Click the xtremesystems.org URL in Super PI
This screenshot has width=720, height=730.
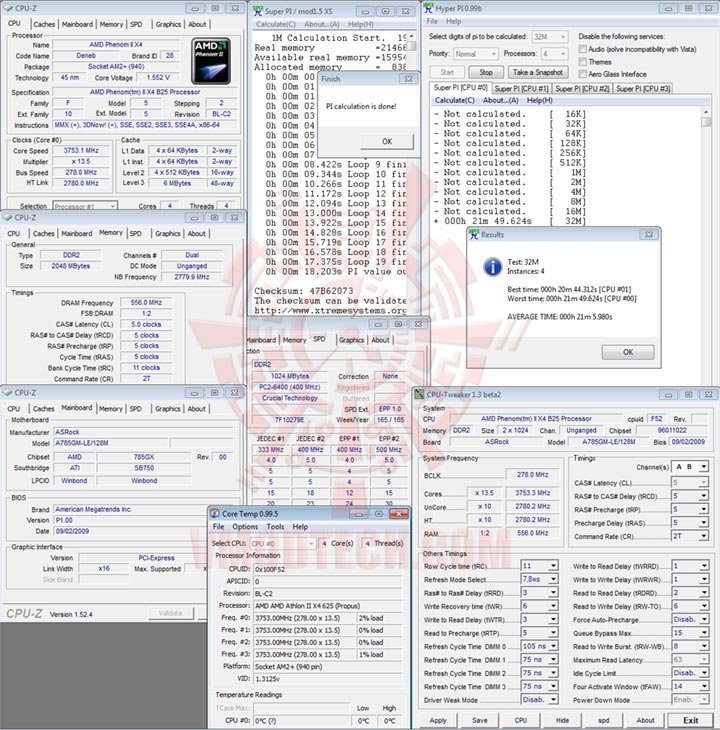click(x=330, y=311)
